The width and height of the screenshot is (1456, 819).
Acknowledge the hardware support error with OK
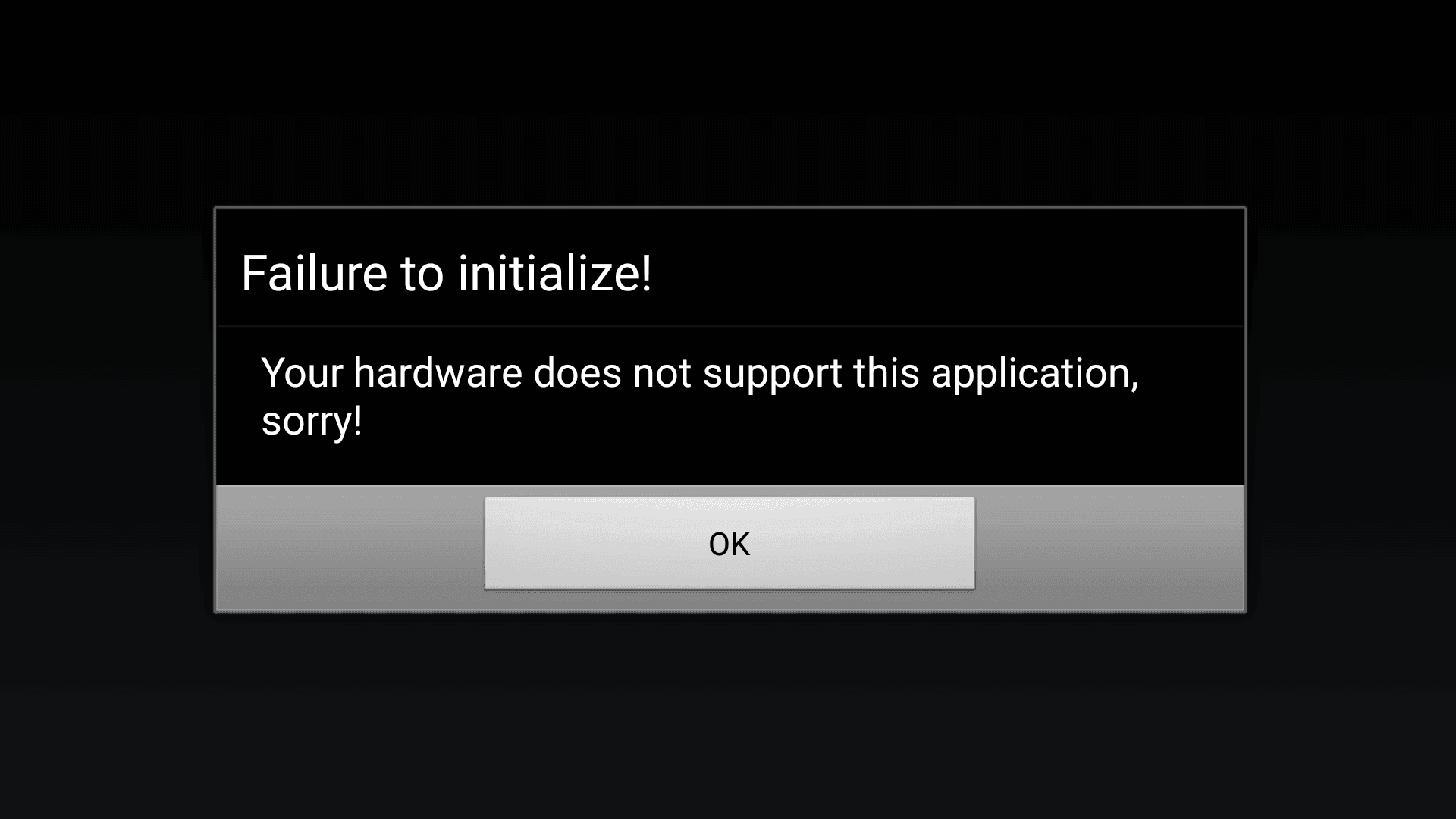(x=730, y=543)
